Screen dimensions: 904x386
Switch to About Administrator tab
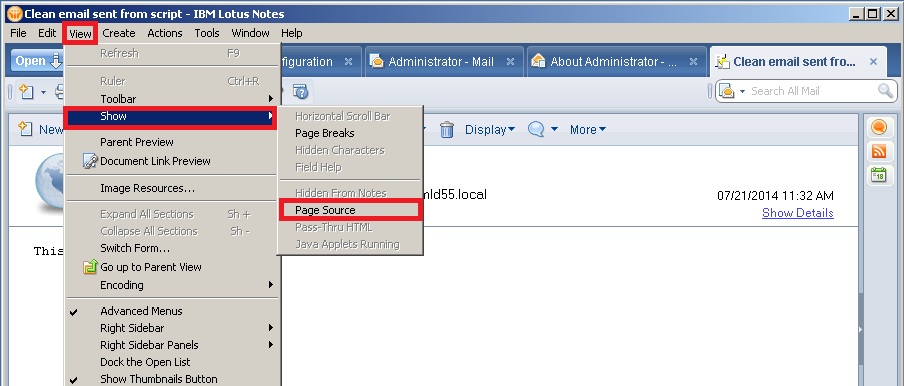click(613, 62)
